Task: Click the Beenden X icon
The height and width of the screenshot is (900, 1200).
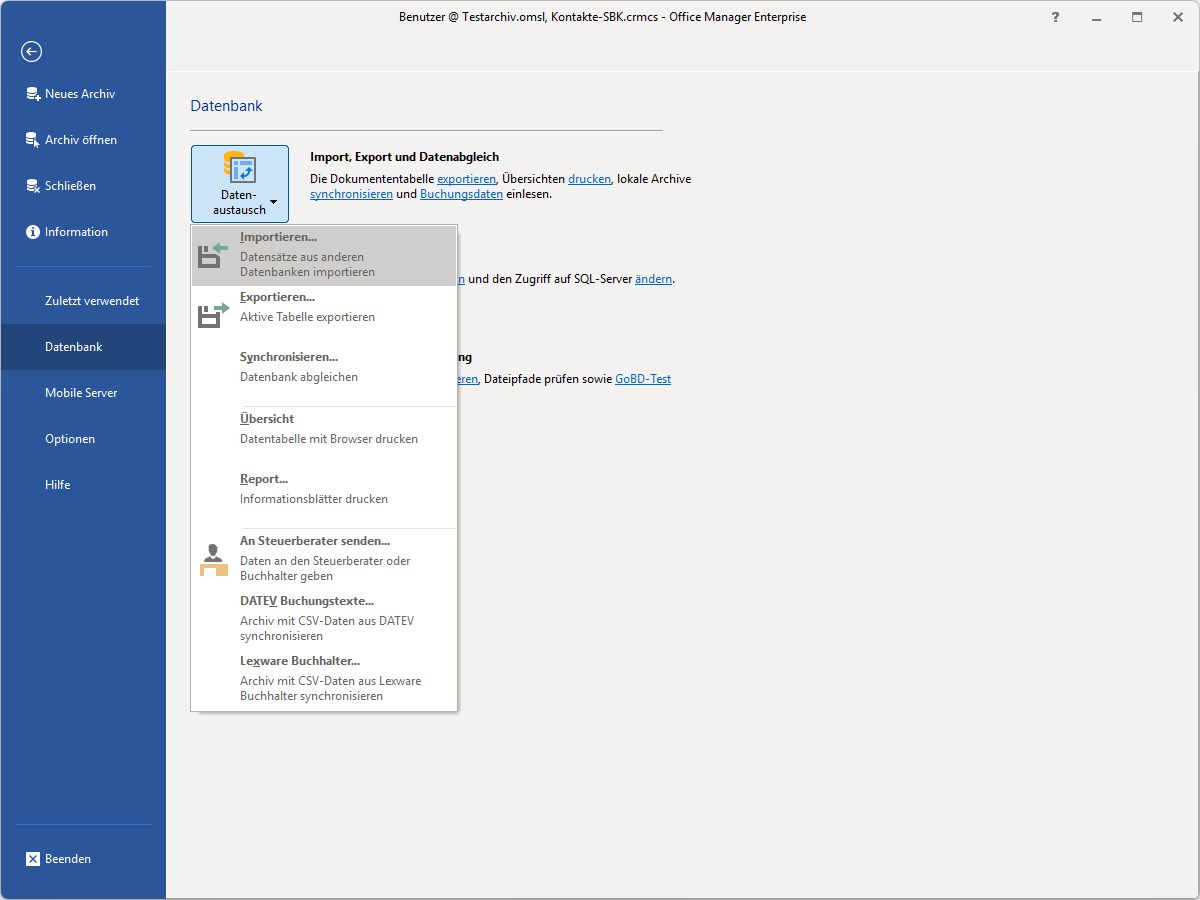Action: 33,859
